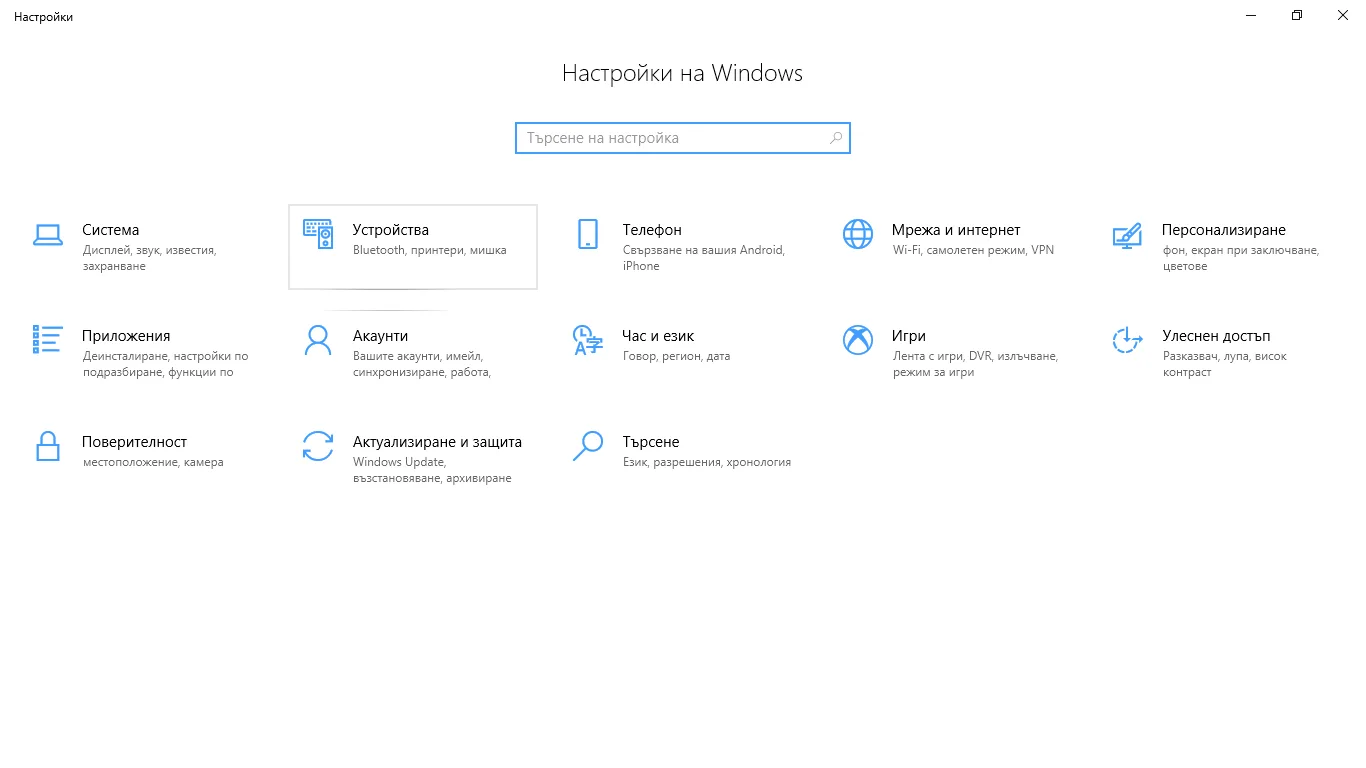Click the Час и език language icon
This screenshot has height=768, width=1366.
pyautogui.click(x=588, y=340)
